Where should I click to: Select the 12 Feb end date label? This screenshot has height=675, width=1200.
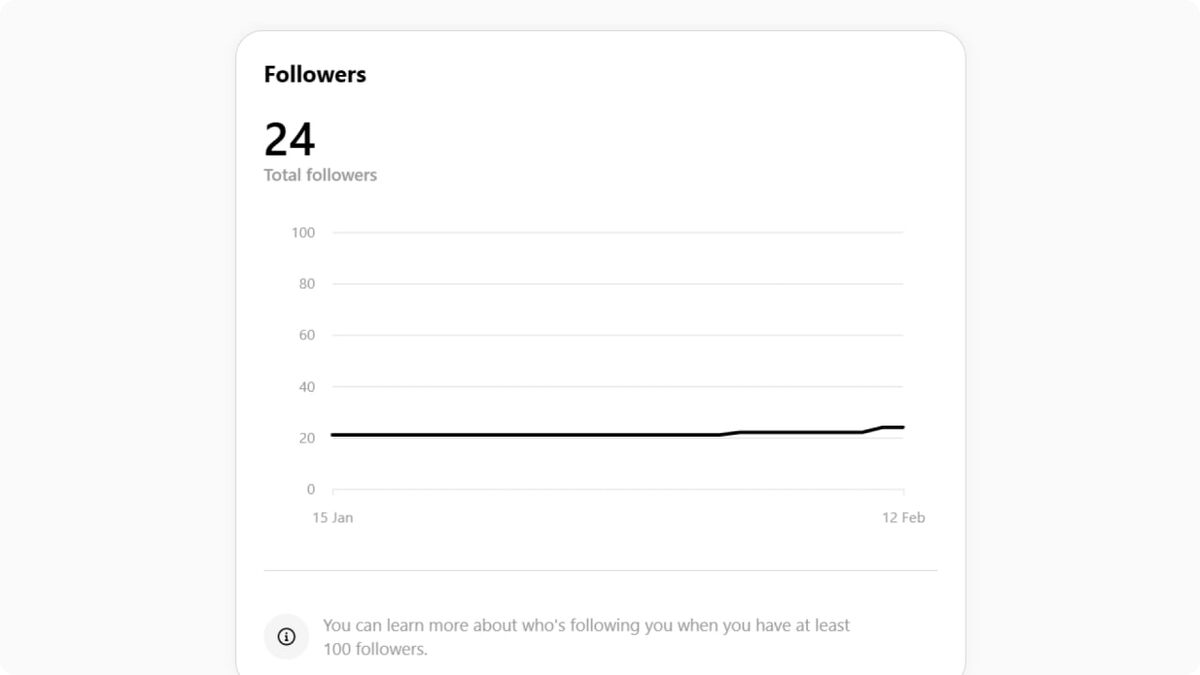pyautogui.click(x=903, y=518)
